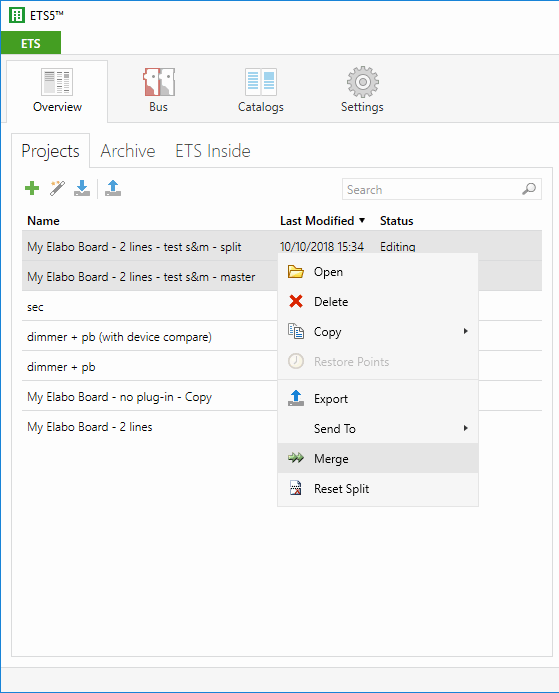This screenshot has height=693, width=559.
Task: Click the green ETS menu button
Action: click(31, 43)
